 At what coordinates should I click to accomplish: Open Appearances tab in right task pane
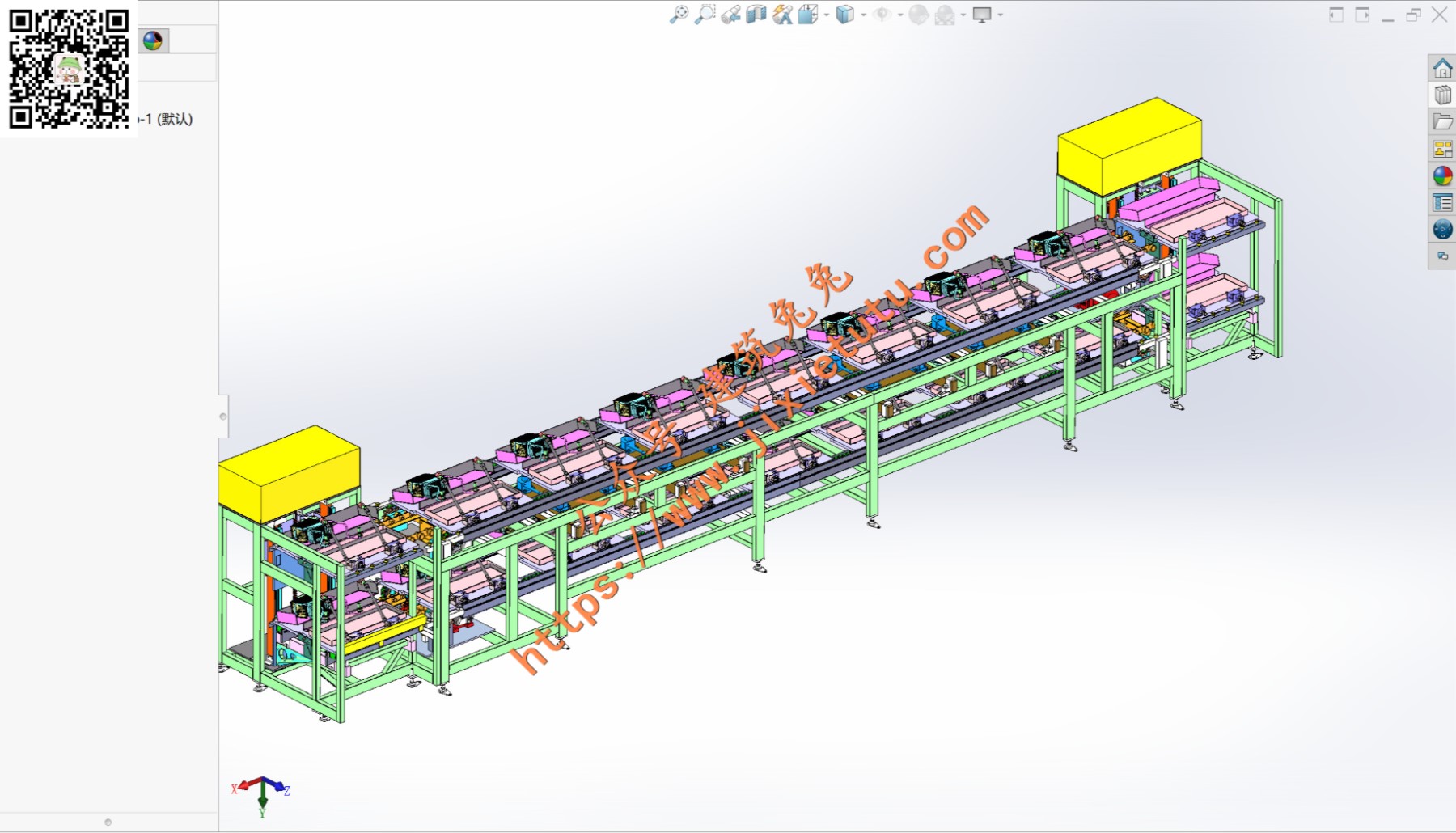point(1442,175)
